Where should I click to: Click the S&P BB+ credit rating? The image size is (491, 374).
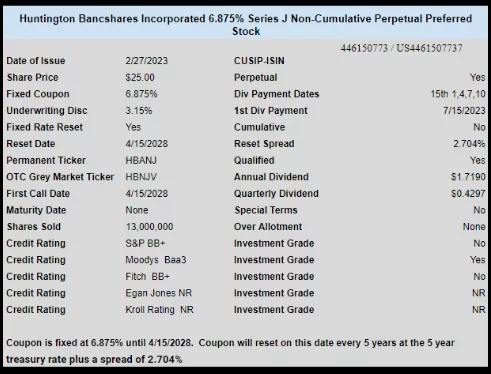click(x=145, y=243)
